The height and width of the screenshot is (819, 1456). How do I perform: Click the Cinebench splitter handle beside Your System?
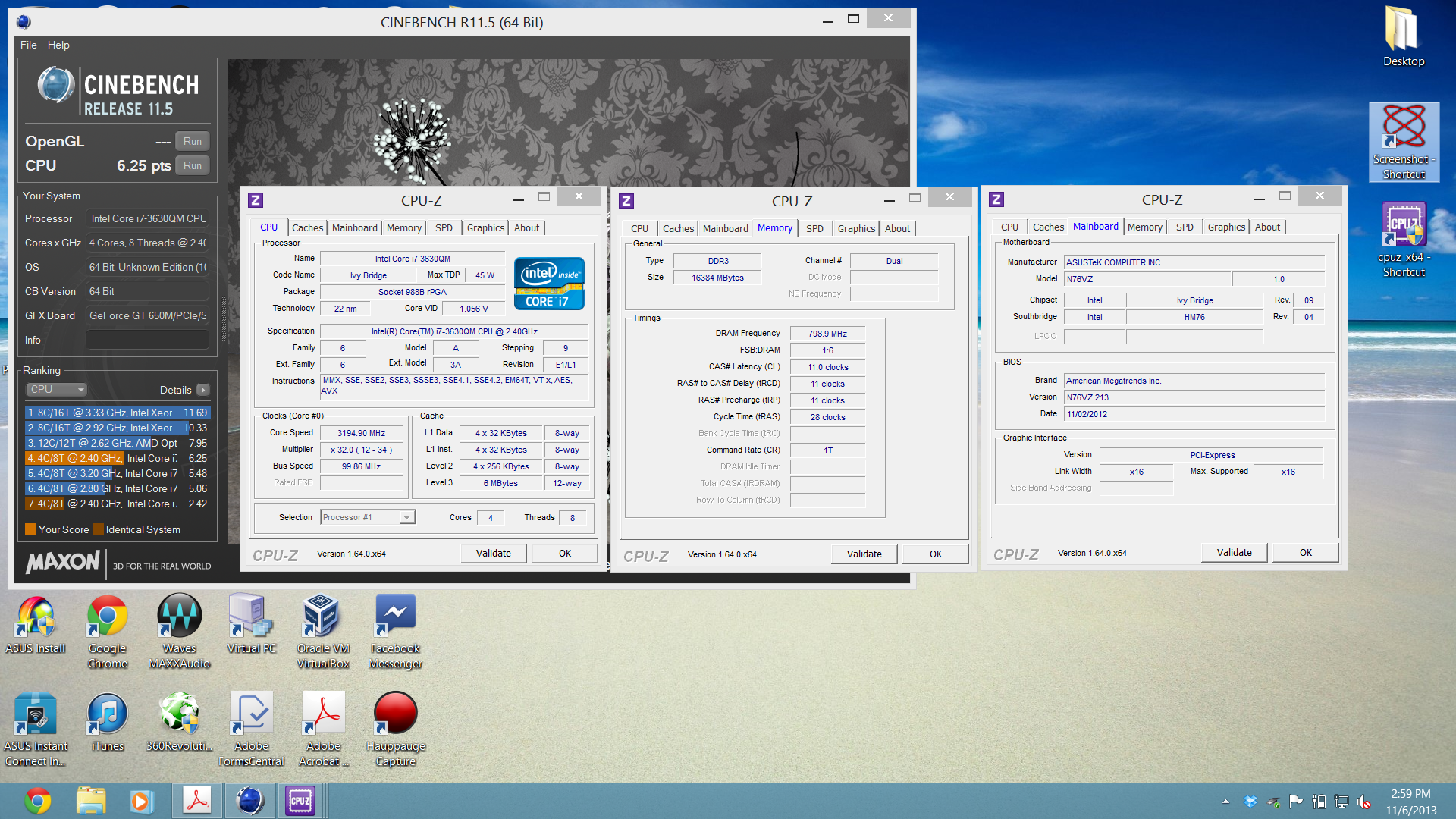(x=224, y=318)
